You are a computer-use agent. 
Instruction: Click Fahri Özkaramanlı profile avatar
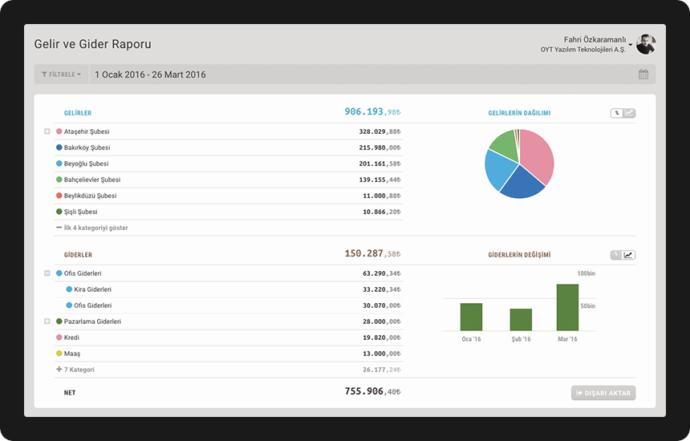[646, 44]
